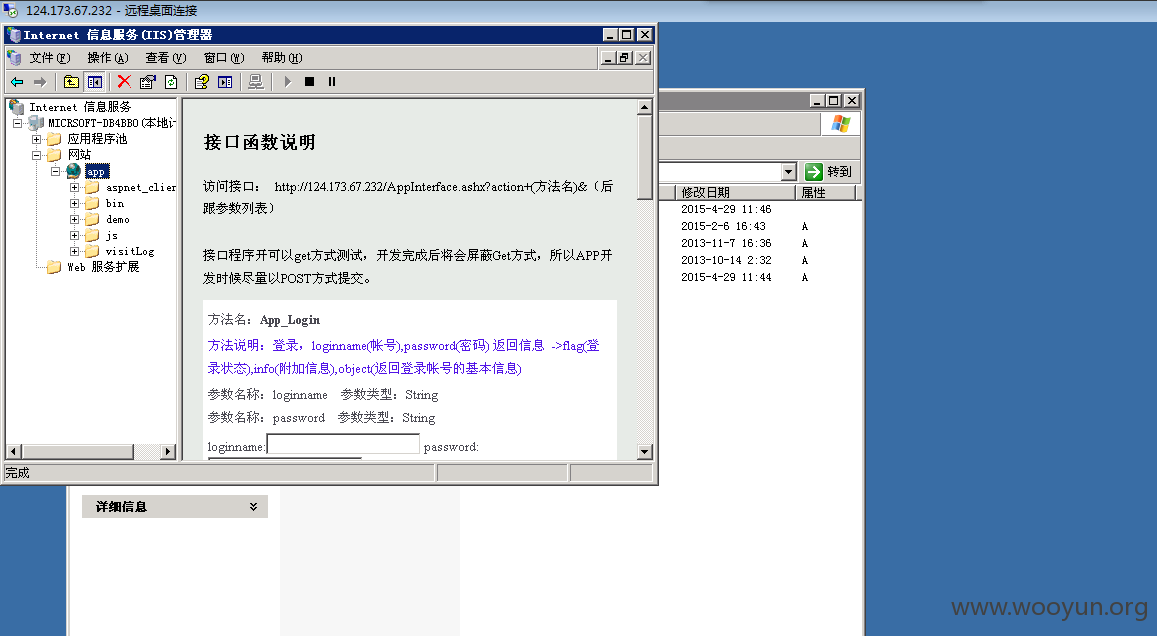Select the demo folder
Screen dimensions: 1157x636
118,219
